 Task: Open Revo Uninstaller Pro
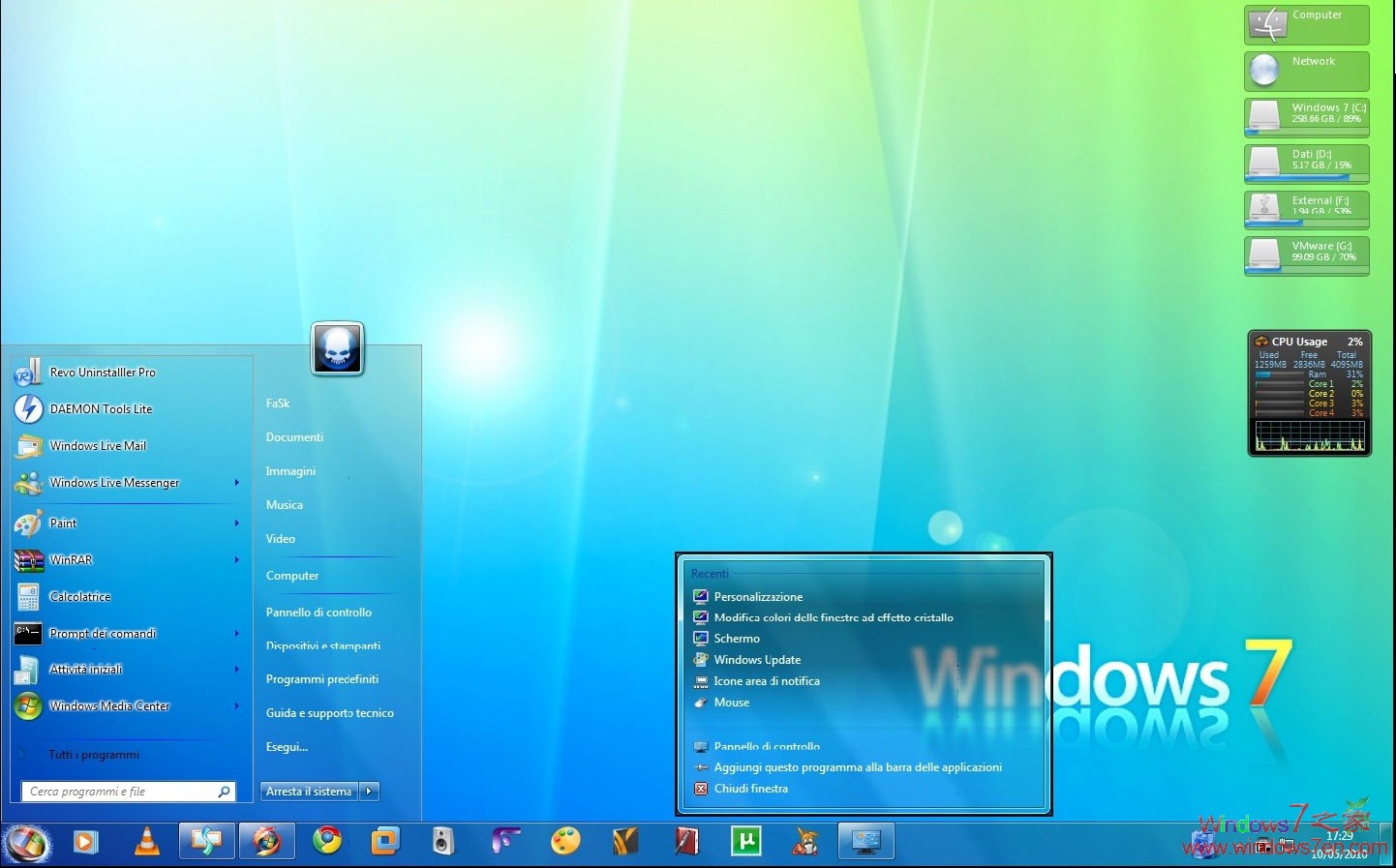pos(103,372)
